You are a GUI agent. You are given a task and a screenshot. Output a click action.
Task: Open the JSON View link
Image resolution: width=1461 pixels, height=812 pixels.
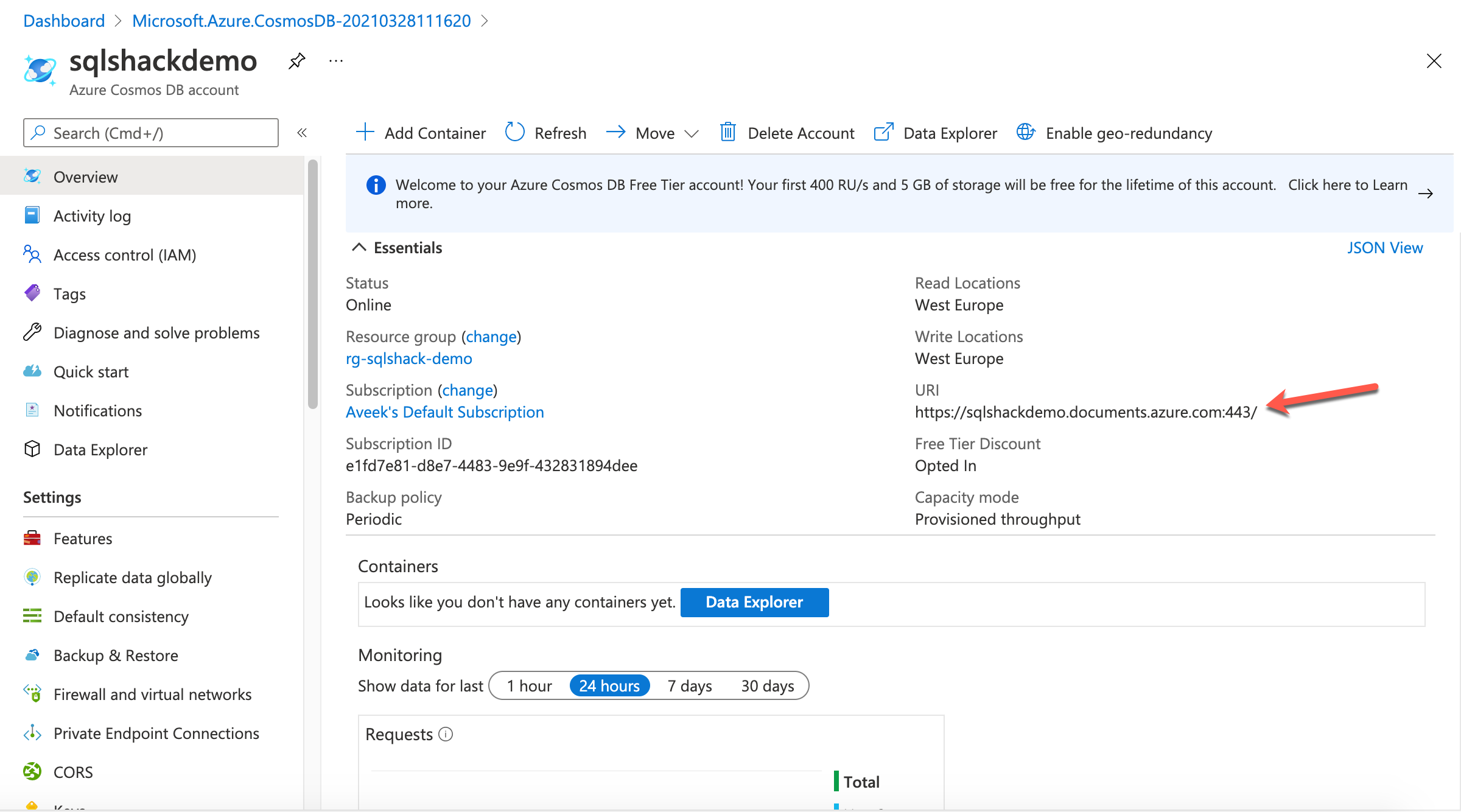(x=1384, y=248)
